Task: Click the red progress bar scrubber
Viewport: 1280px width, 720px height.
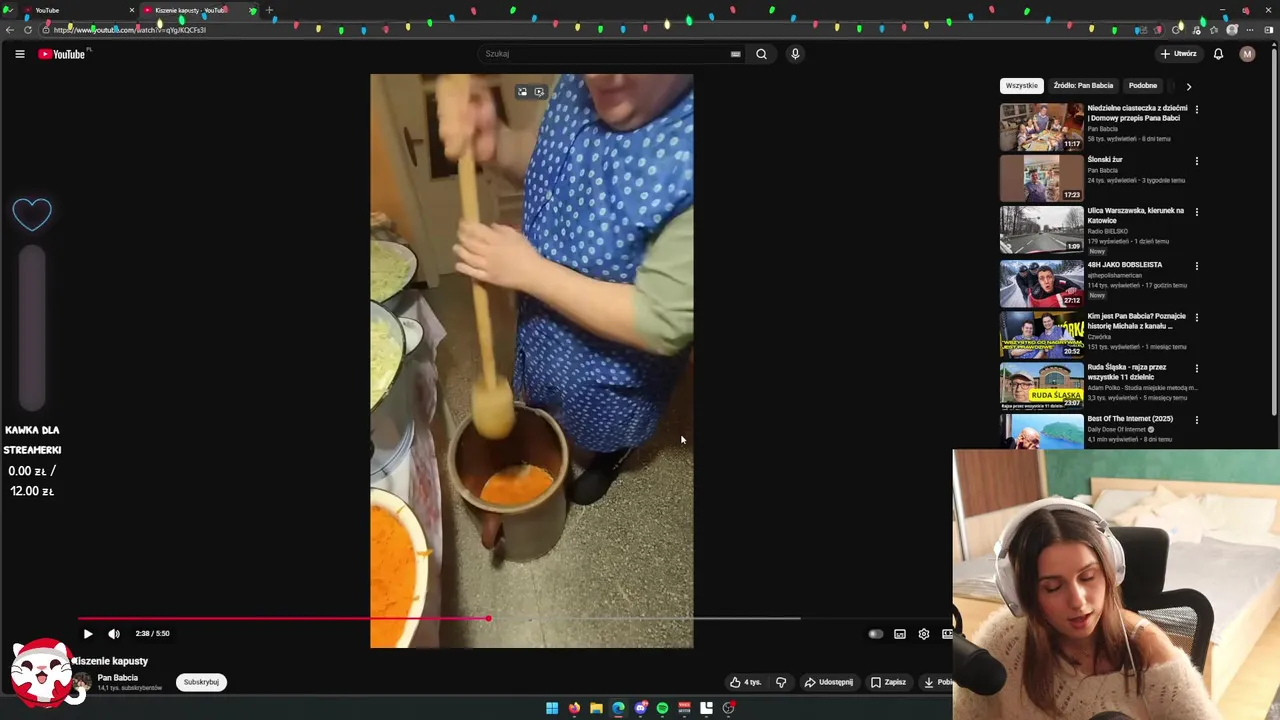Action: coord(488,619)
